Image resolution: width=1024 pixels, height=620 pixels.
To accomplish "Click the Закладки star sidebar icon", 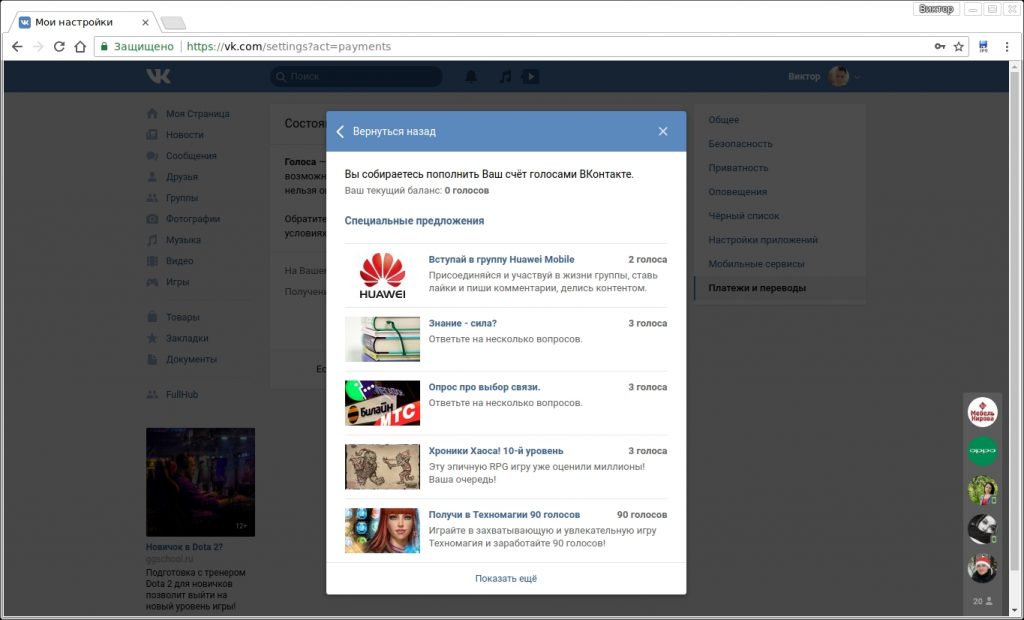I will (152, 338).
